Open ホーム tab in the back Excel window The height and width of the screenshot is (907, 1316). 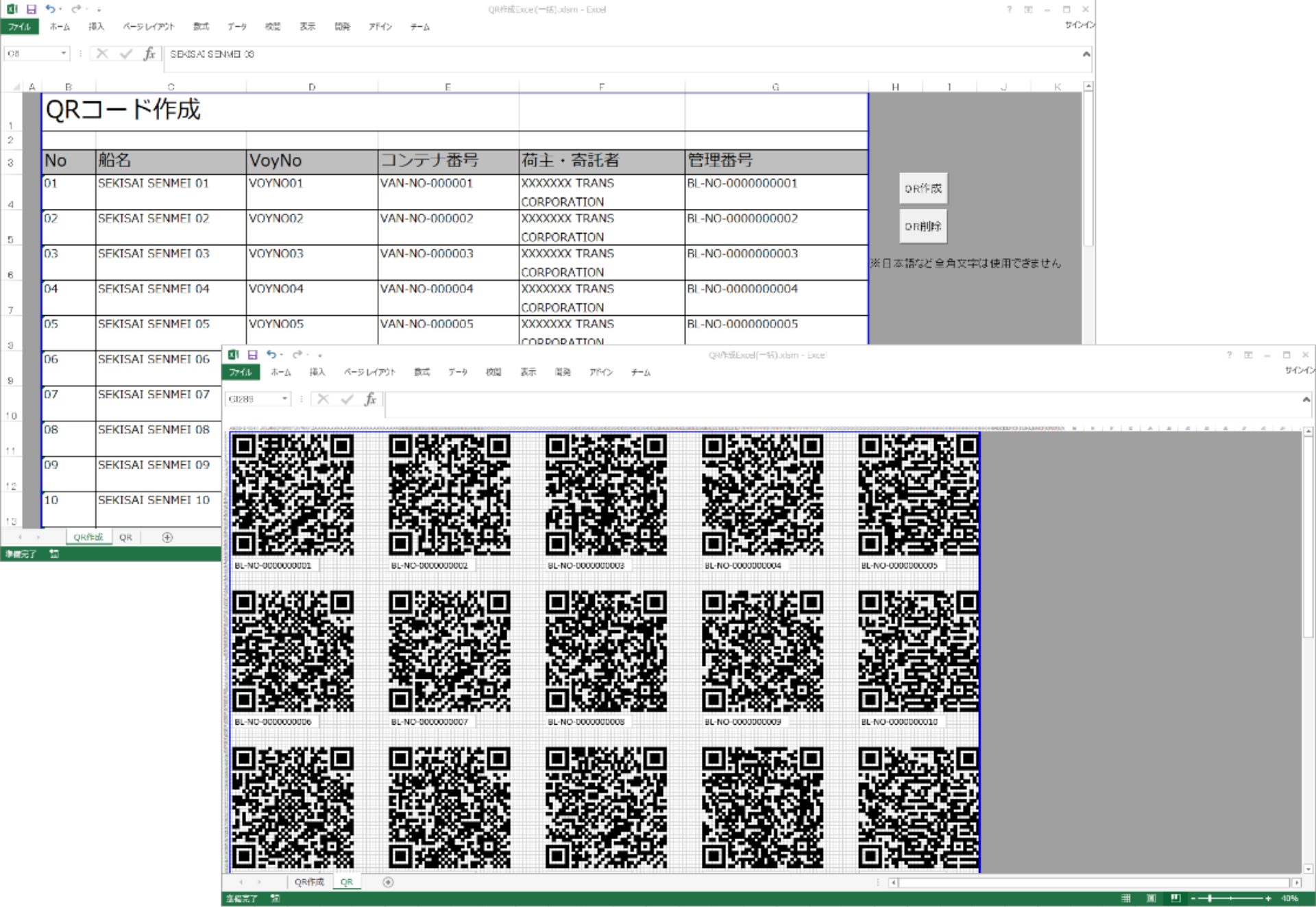pos(60,27)
